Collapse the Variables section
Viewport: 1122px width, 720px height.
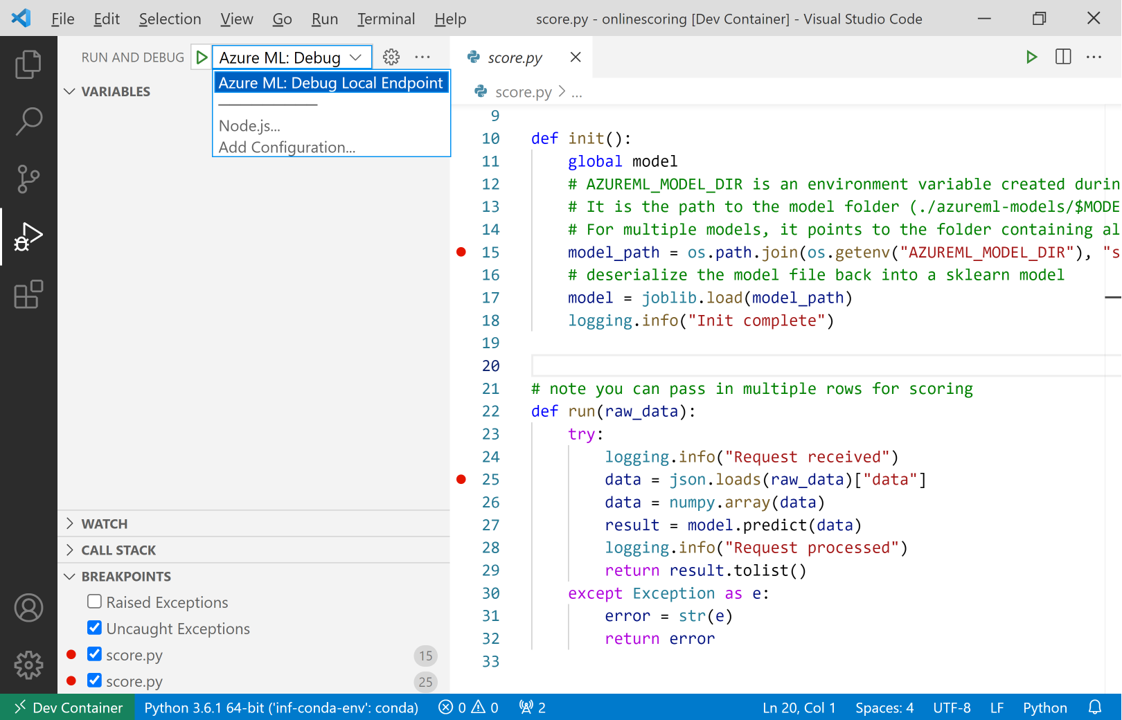point(115,92)
